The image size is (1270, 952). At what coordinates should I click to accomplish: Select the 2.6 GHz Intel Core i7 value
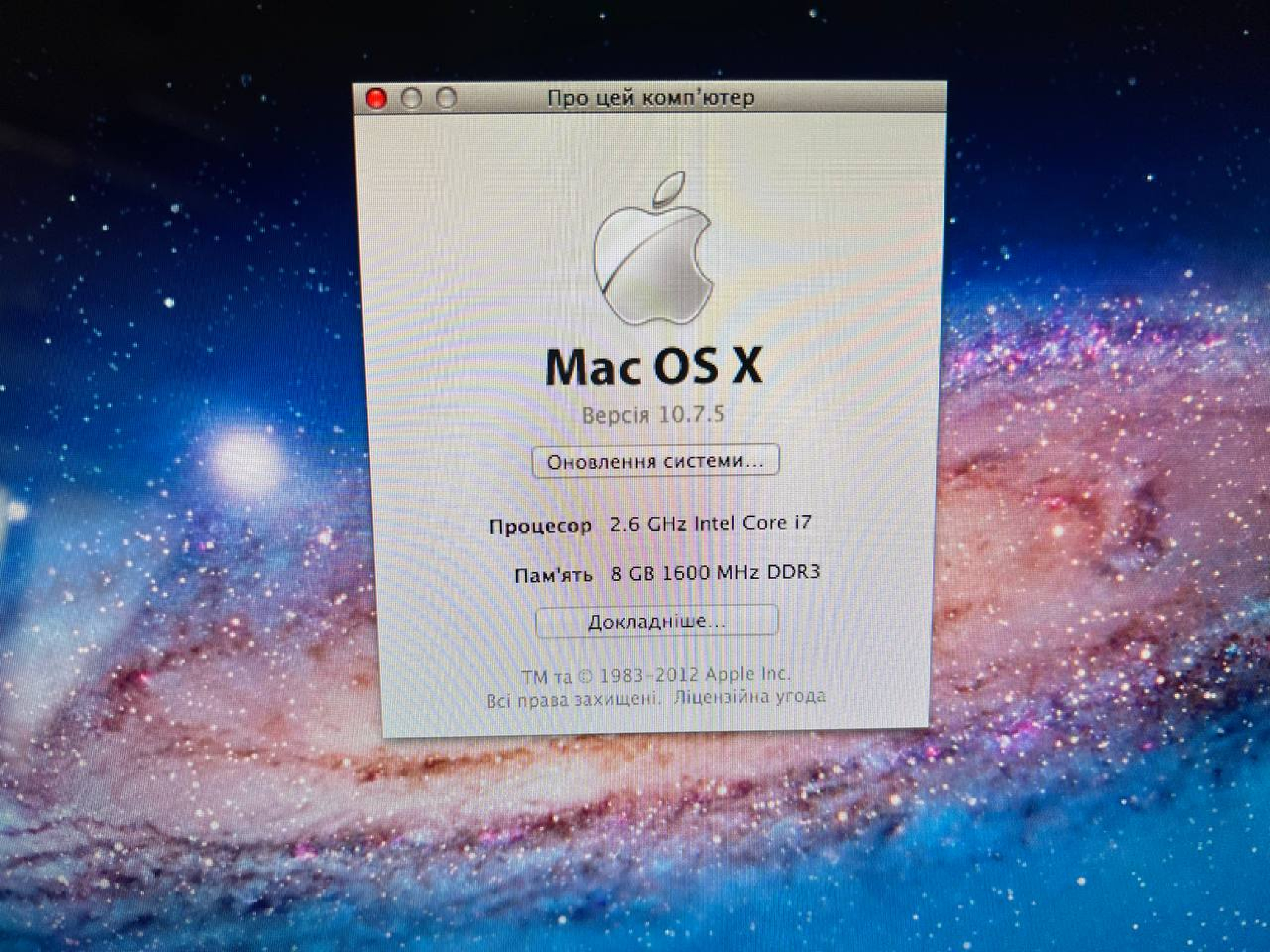[710, 523]
